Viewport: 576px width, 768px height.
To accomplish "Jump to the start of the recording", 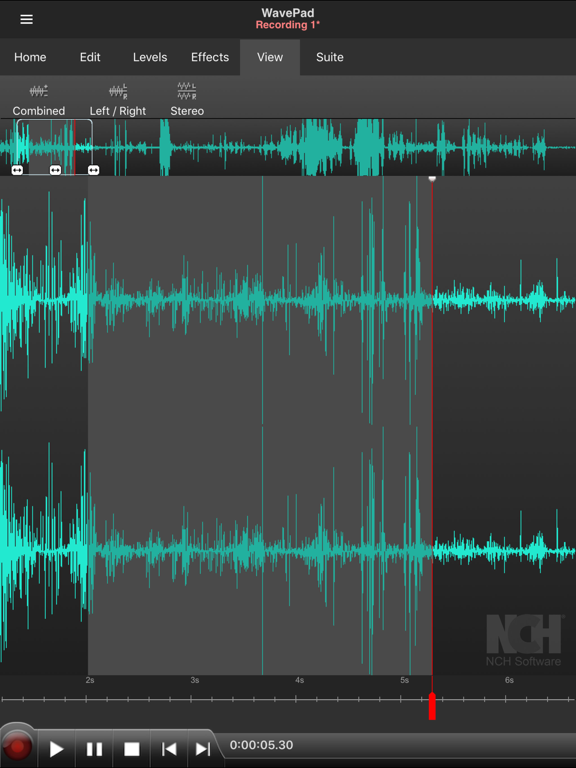I will (169, 749).
